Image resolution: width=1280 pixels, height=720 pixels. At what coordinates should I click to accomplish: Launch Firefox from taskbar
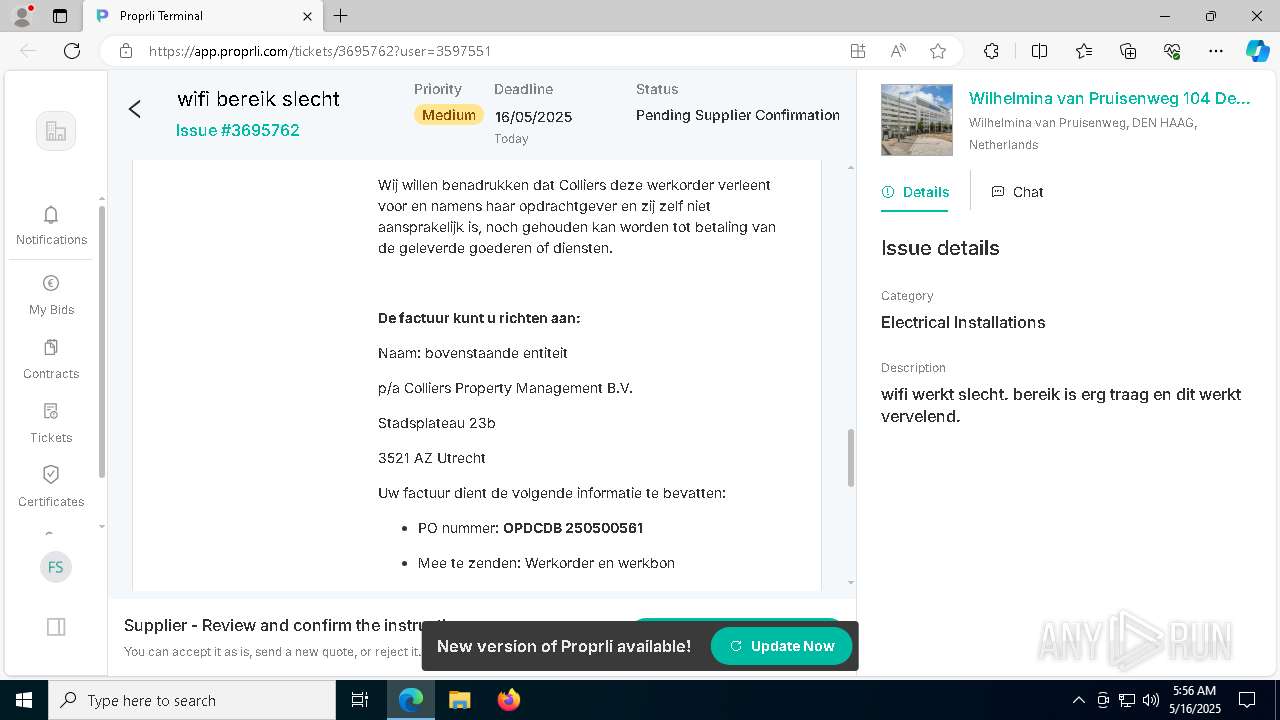click(508, 700)
